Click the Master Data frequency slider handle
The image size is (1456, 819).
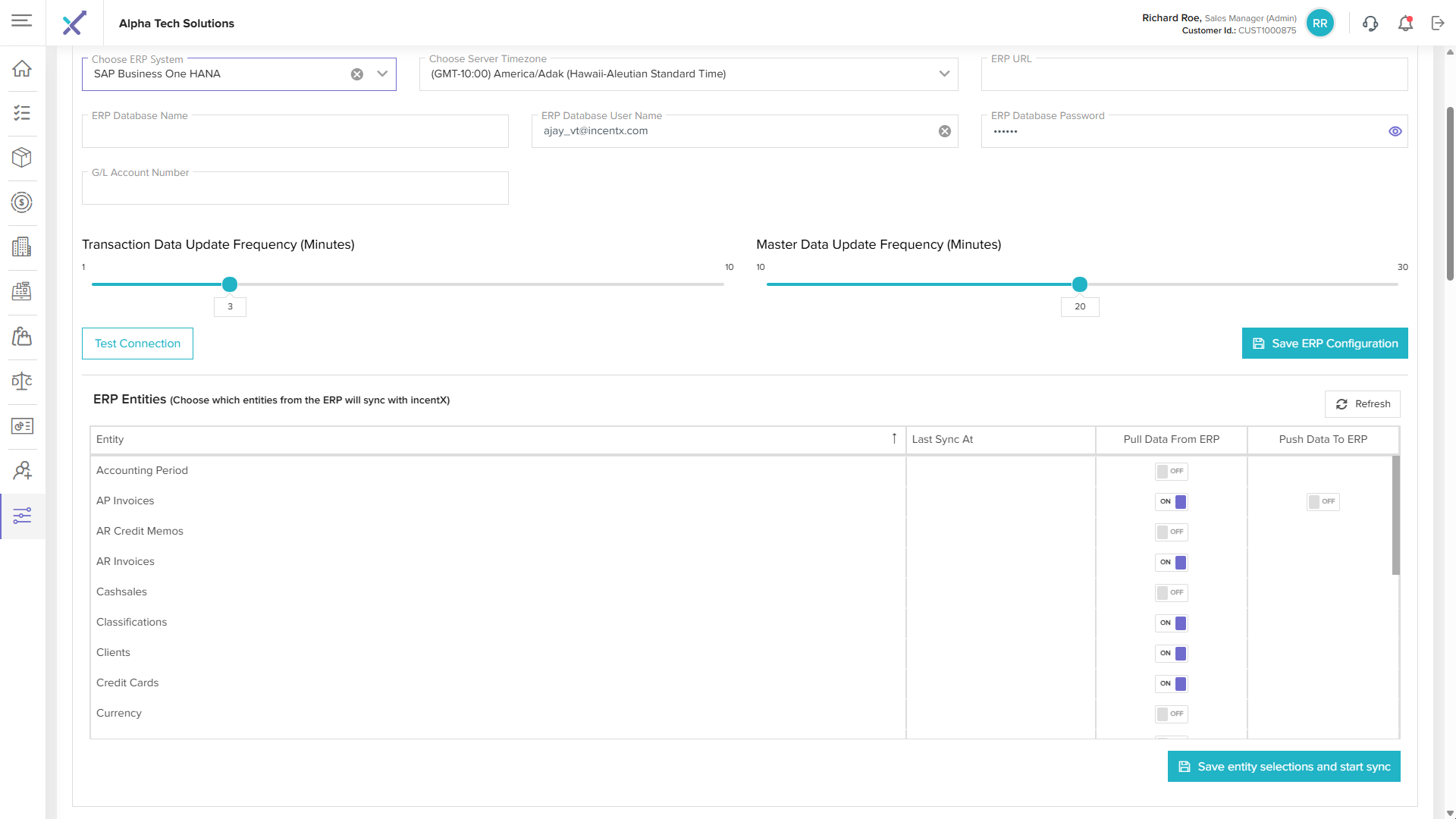click(1080, 284)
